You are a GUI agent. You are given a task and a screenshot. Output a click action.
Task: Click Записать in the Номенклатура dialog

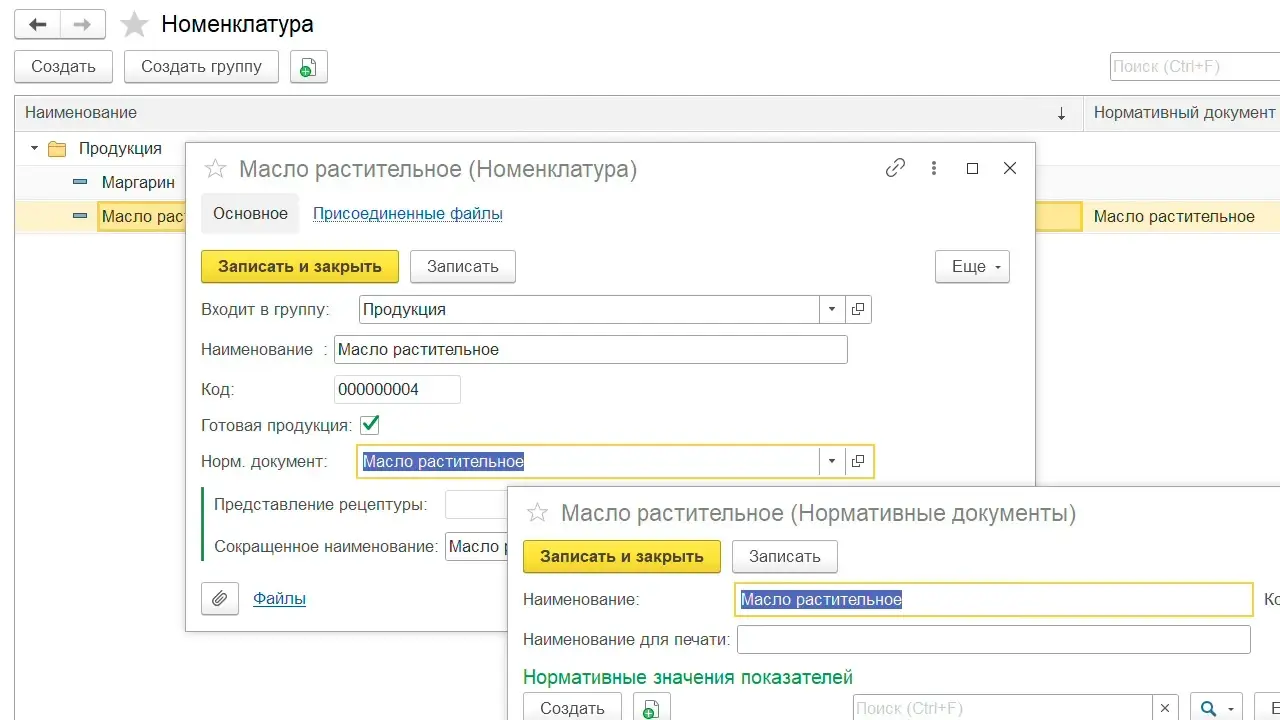click(462, 267)
